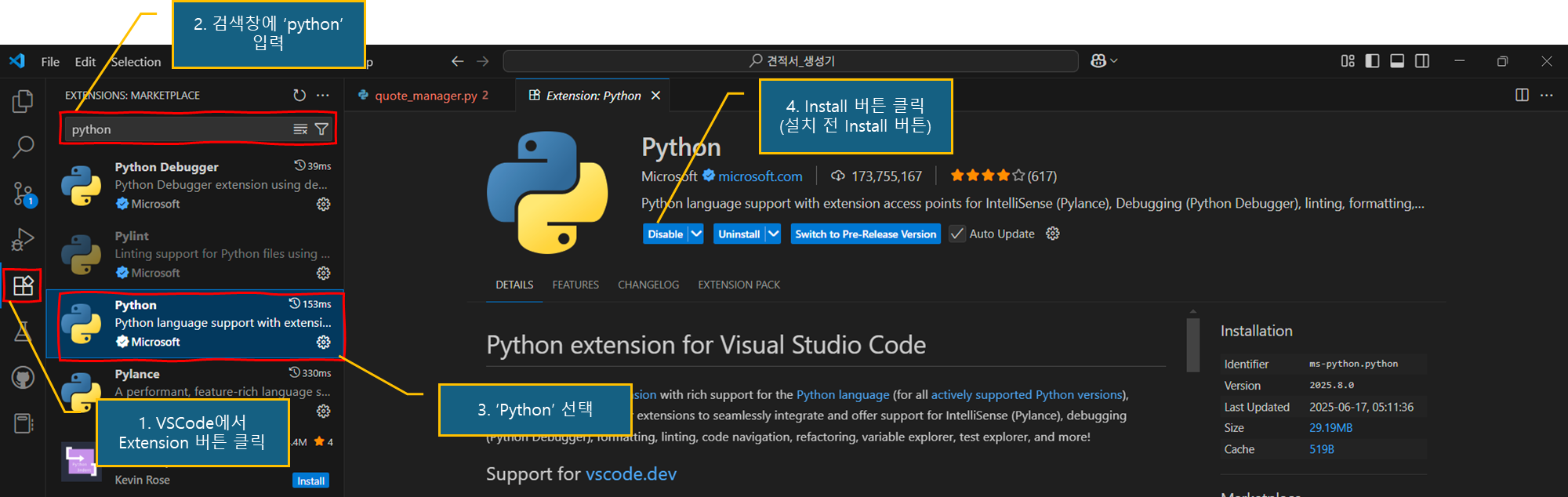
Task: Expand the Disable button dropdown arrow
Action: pos(696,234)
